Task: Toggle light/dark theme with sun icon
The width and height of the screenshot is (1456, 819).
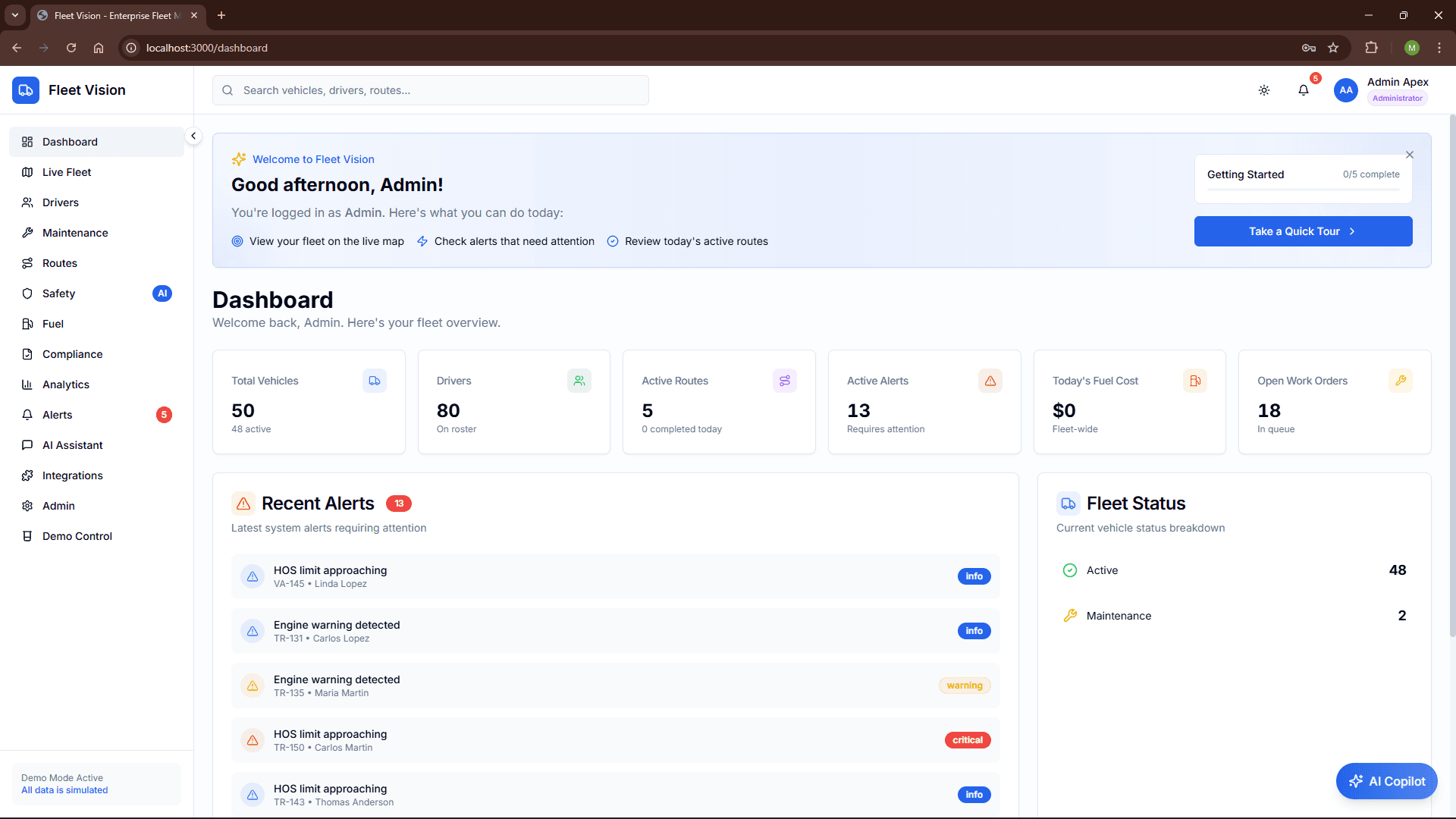Action: [1264, 89]
